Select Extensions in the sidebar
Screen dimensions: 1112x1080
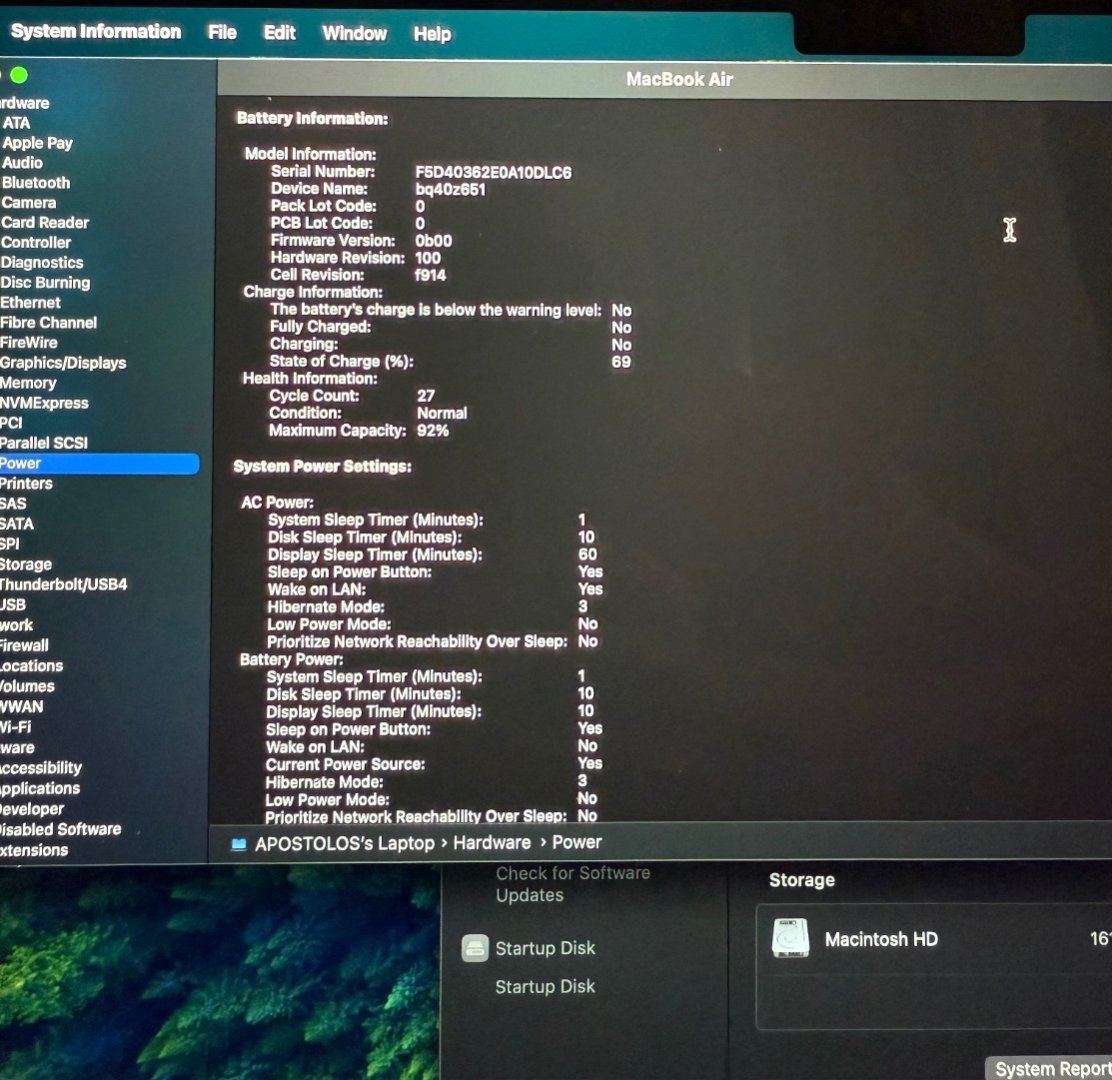34,850
